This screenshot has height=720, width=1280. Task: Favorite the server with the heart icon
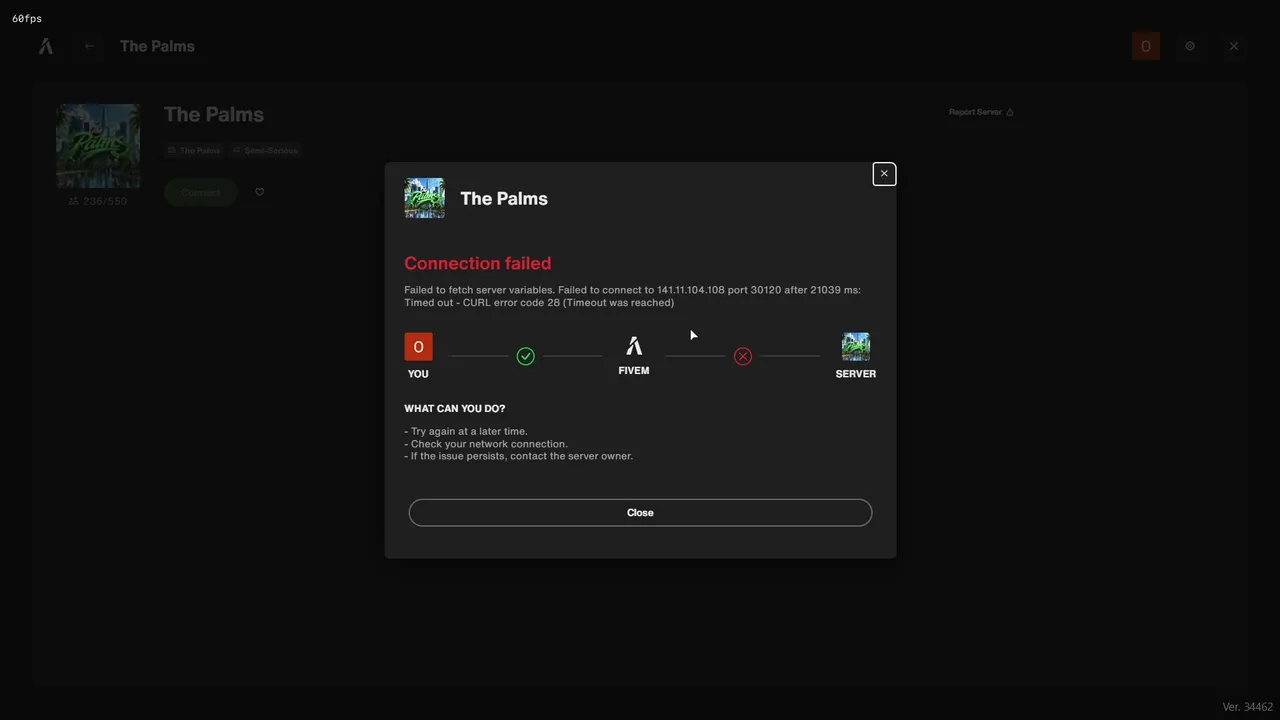260,192
